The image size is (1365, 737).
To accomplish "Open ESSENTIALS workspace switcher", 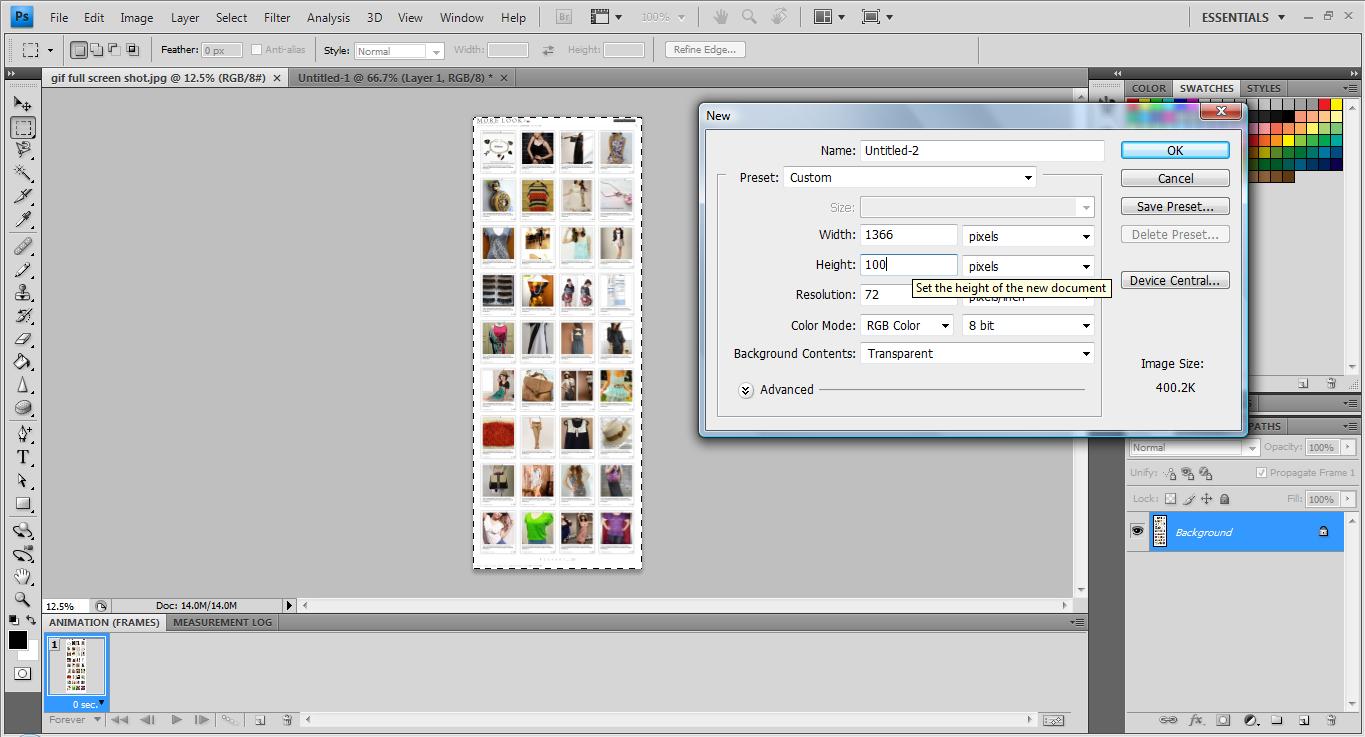I will click(x=1243, y=17).
